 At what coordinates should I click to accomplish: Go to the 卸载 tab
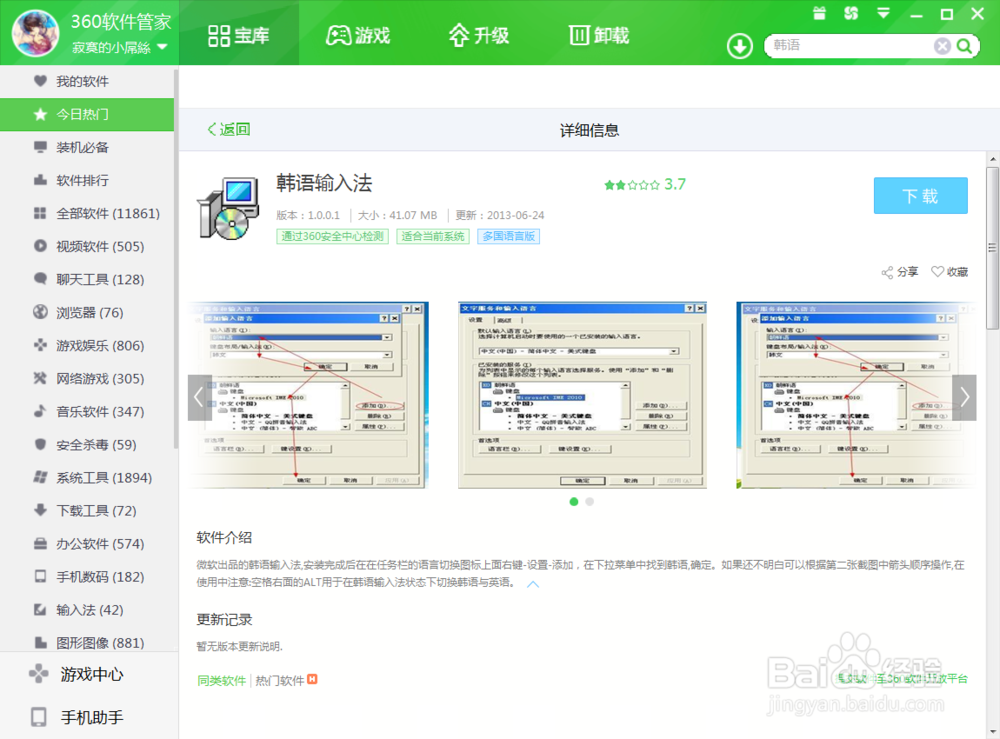click(x=598, y=35)
